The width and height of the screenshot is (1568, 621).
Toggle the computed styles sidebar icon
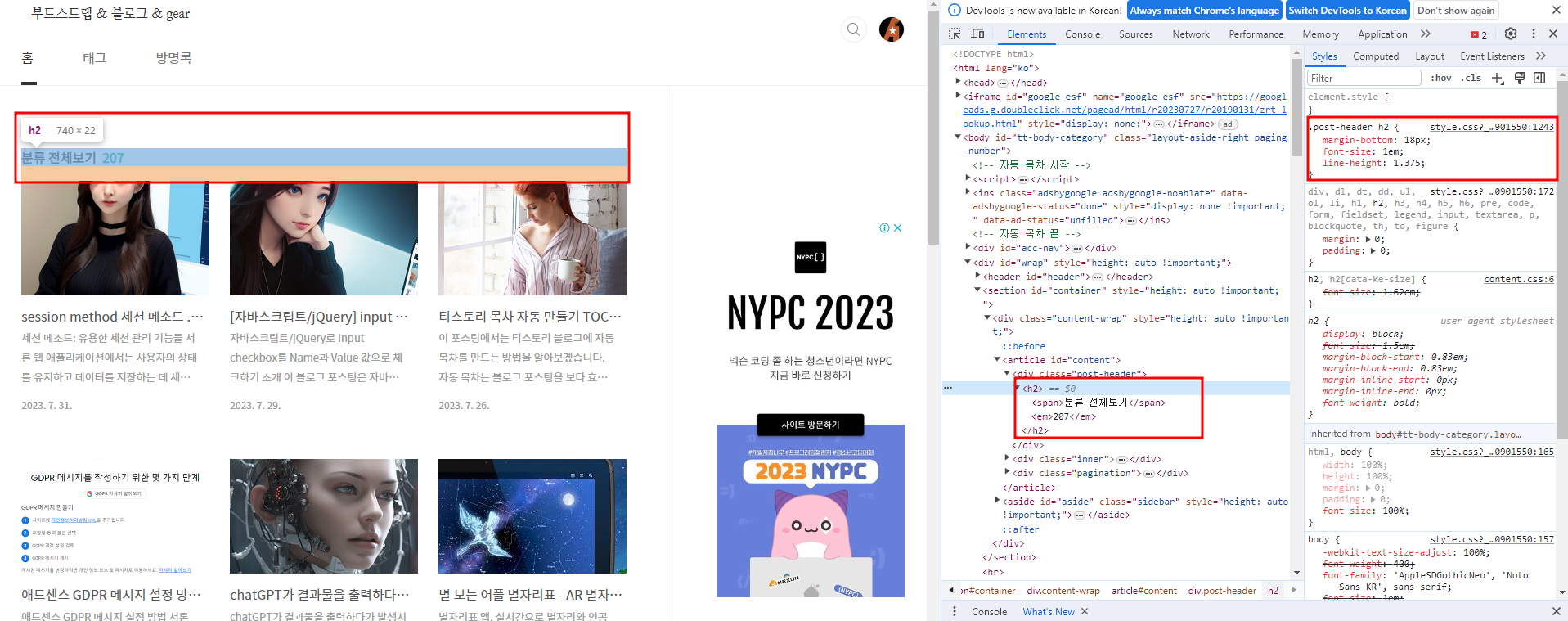point(1539,78)
